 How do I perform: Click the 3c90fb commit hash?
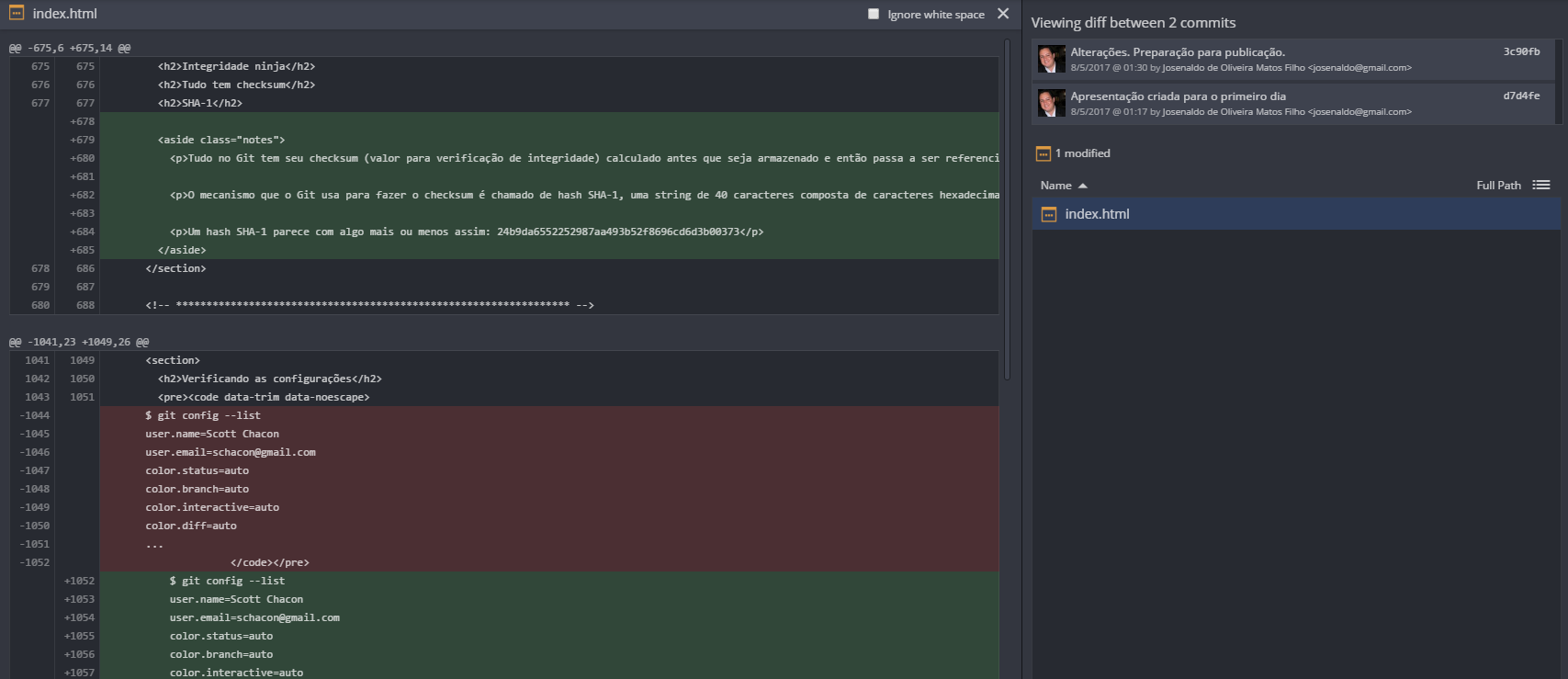(1521, 51)
